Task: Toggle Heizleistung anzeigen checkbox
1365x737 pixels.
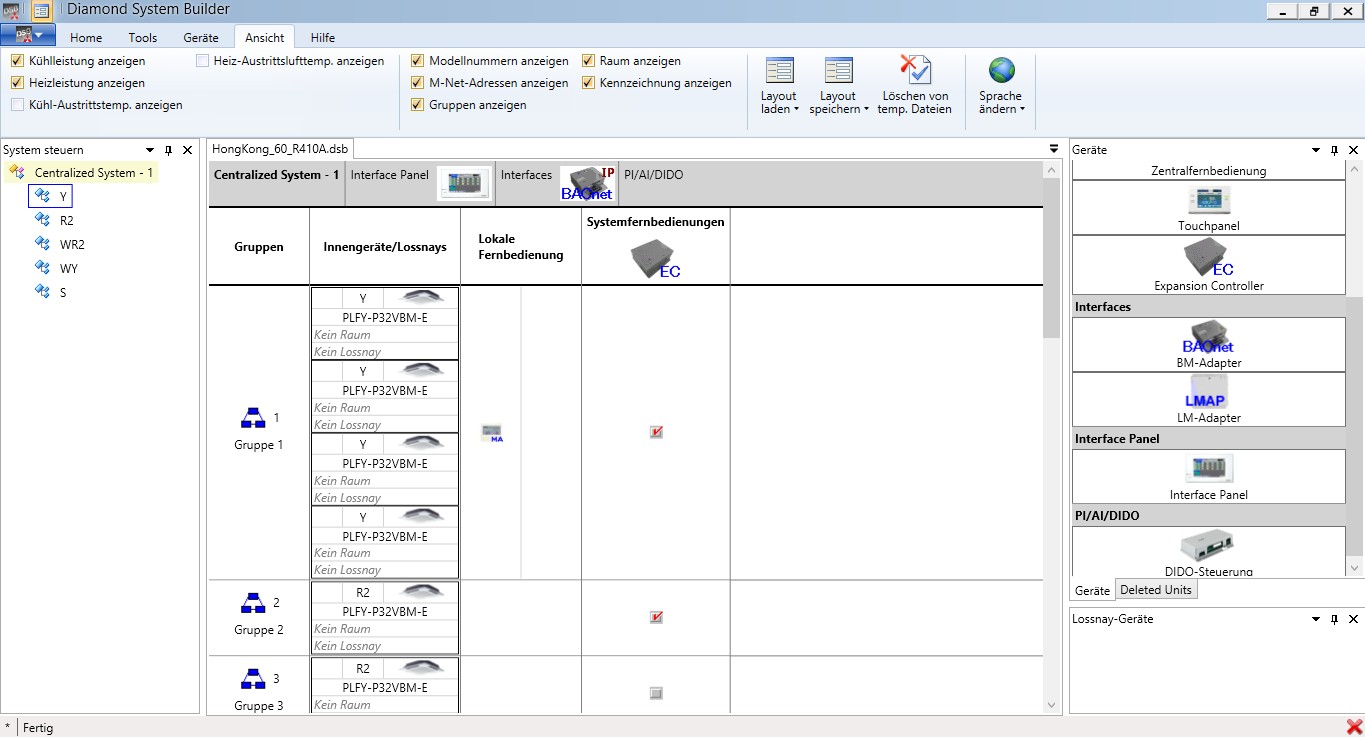Action: coord(17,83)
